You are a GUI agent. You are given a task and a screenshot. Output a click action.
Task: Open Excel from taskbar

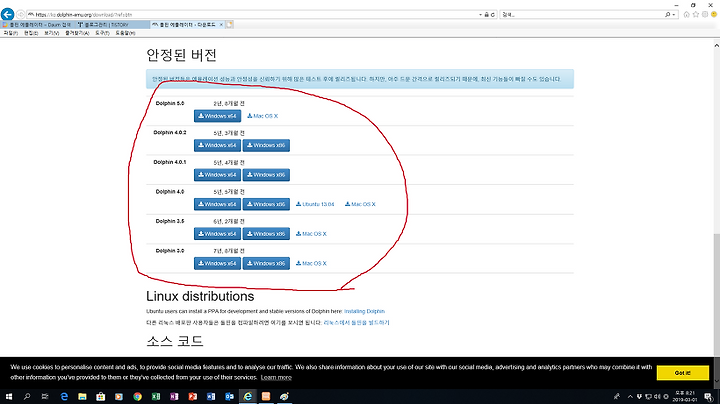(x=156, y=396)
